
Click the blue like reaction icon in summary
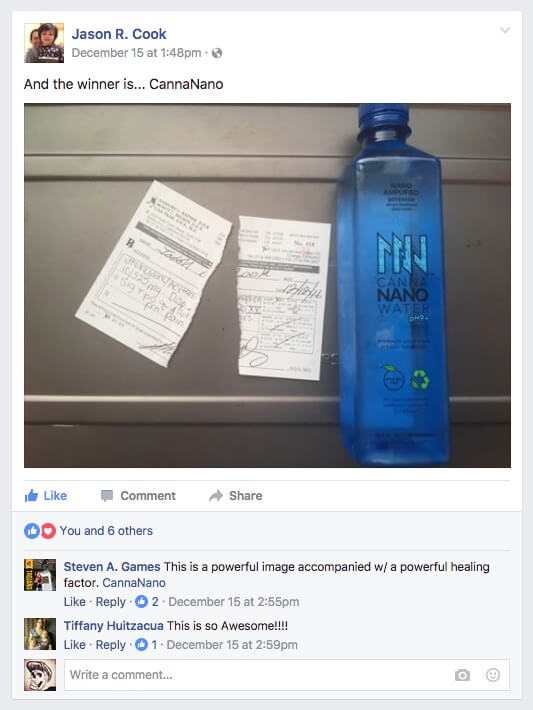click(x=32, y=531)
